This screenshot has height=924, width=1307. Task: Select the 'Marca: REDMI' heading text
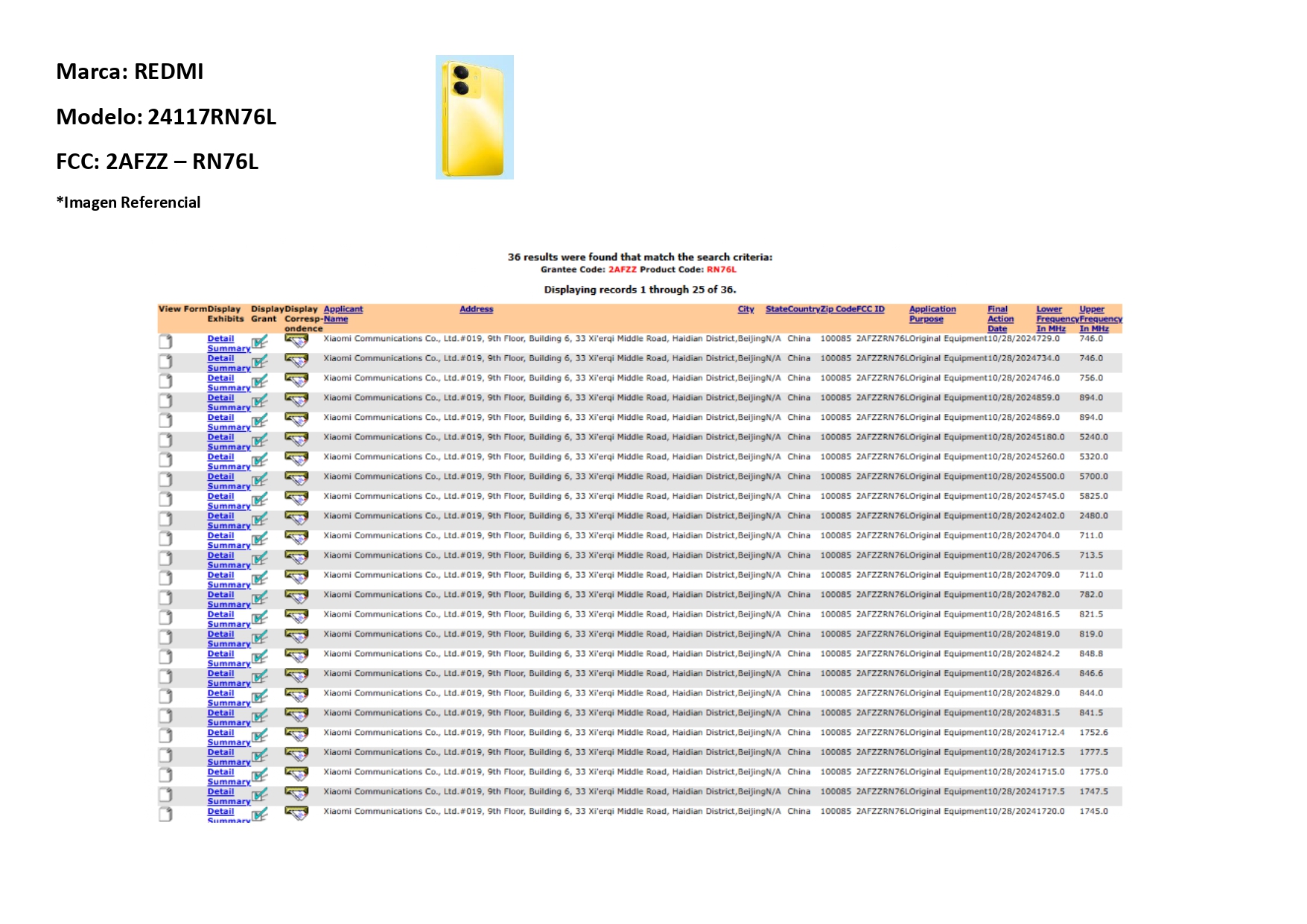[x=130, y=71]
